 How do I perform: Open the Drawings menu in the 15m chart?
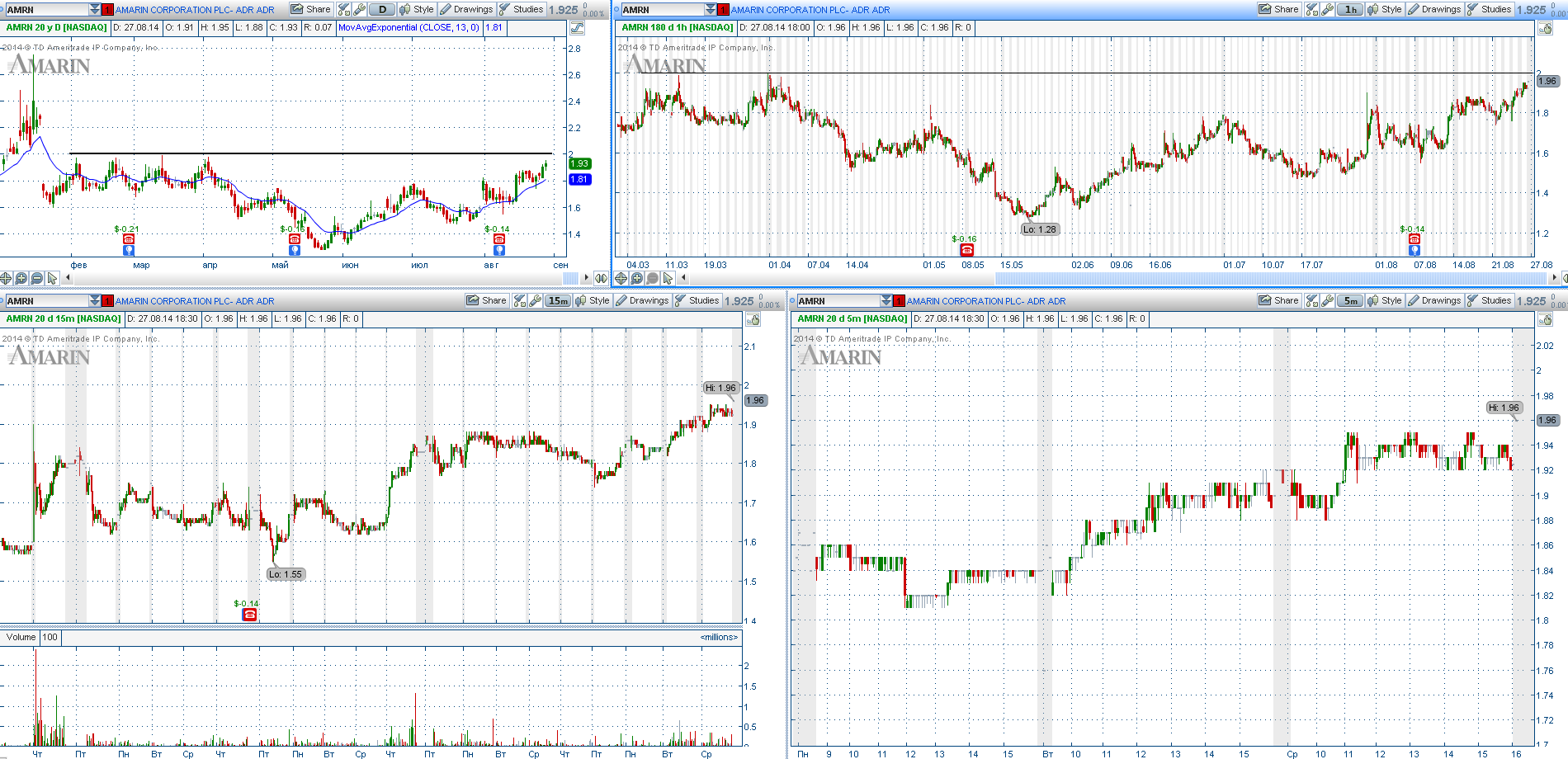coord(642,300)
